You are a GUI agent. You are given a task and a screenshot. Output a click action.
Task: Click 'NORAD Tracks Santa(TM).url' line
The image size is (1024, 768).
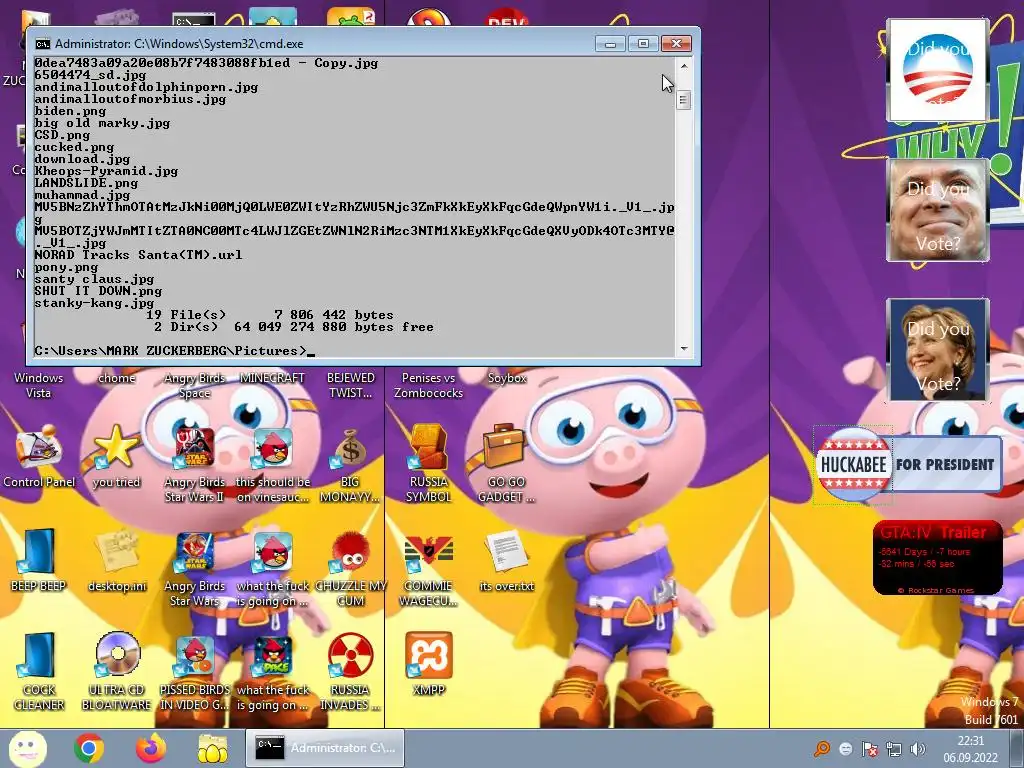click(x=138, y=255)
